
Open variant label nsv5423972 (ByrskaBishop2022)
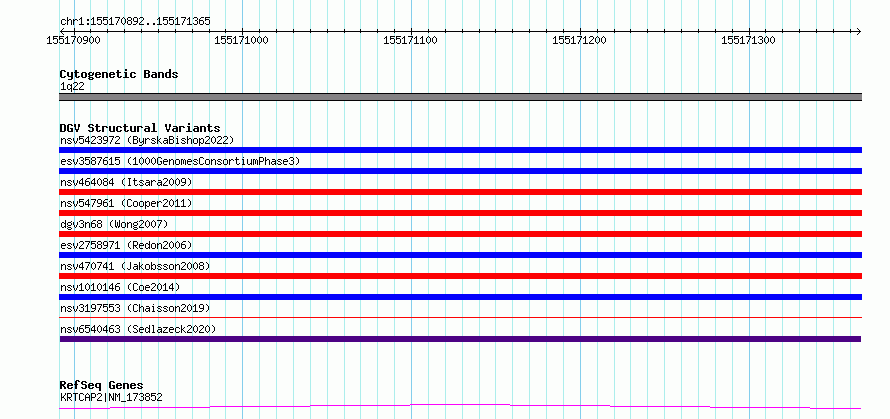(x=147, y=140)
